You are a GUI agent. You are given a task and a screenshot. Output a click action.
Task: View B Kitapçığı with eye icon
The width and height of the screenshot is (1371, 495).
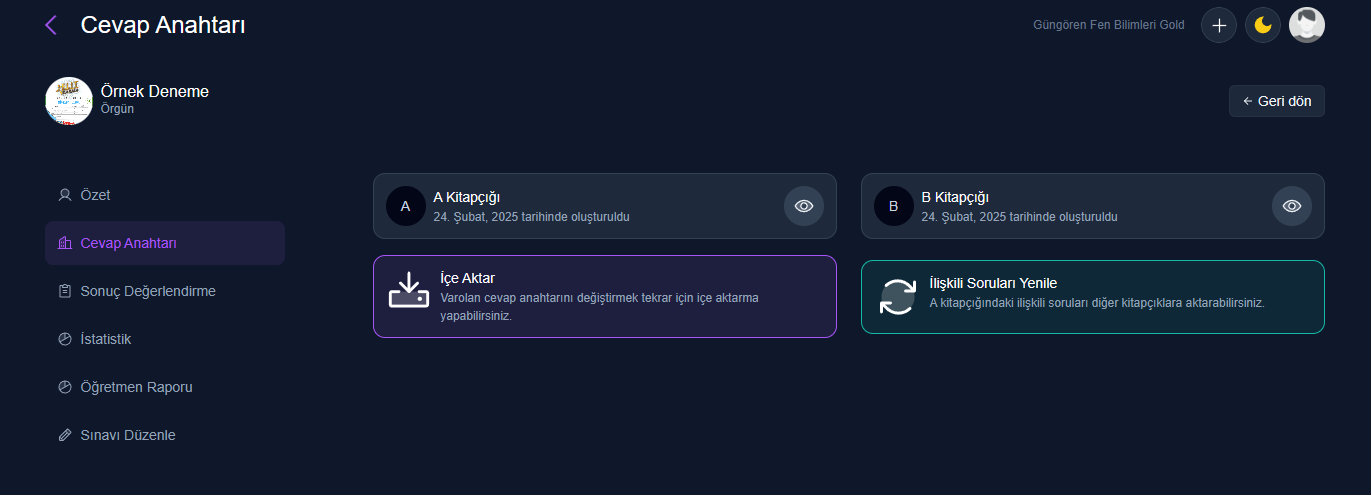pyautogui.click(x=1292, y=206)
